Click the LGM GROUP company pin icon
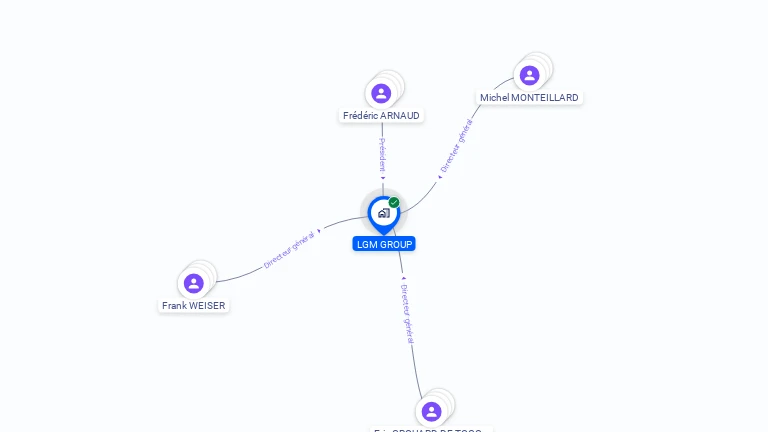 click(384, 215)
